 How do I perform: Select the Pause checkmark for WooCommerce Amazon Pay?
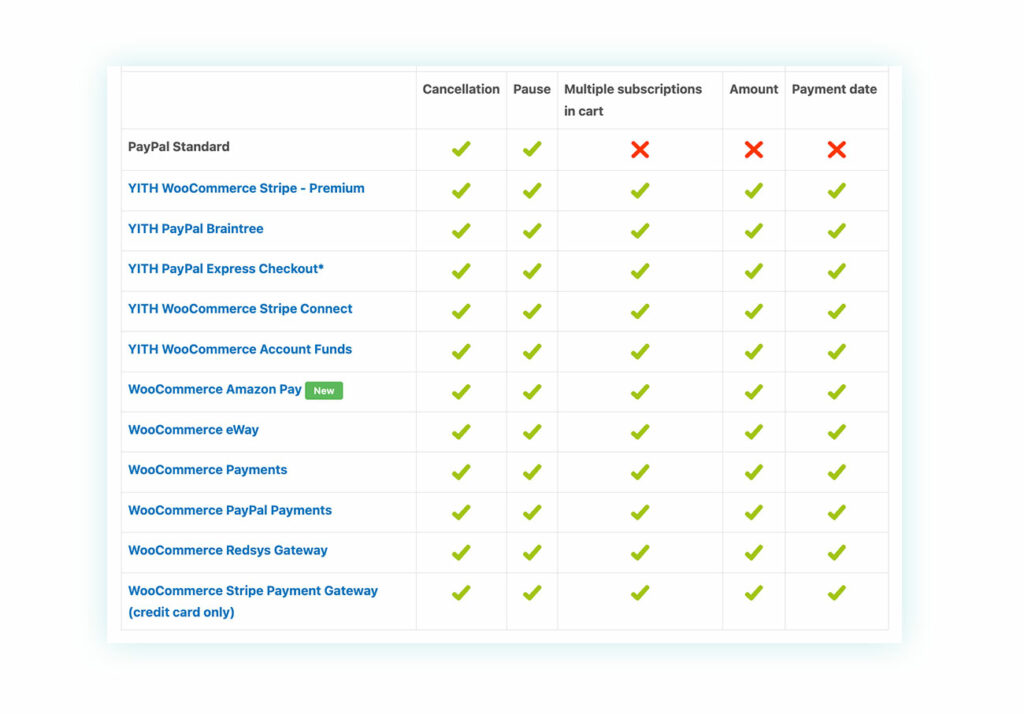[531, 391]
